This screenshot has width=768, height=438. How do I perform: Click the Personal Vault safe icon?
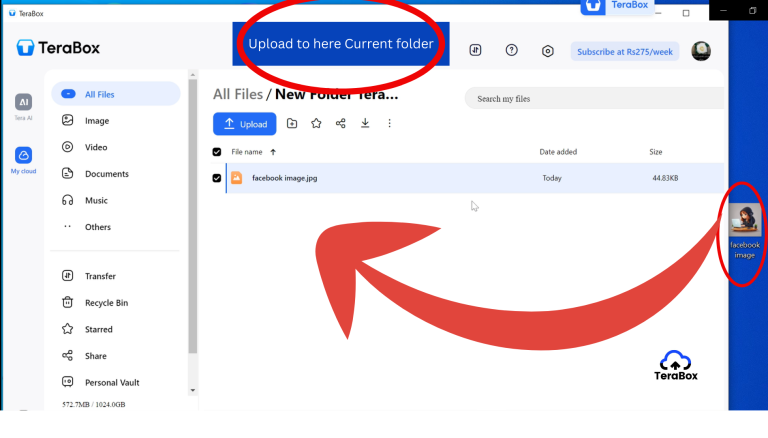click(68, 382)
